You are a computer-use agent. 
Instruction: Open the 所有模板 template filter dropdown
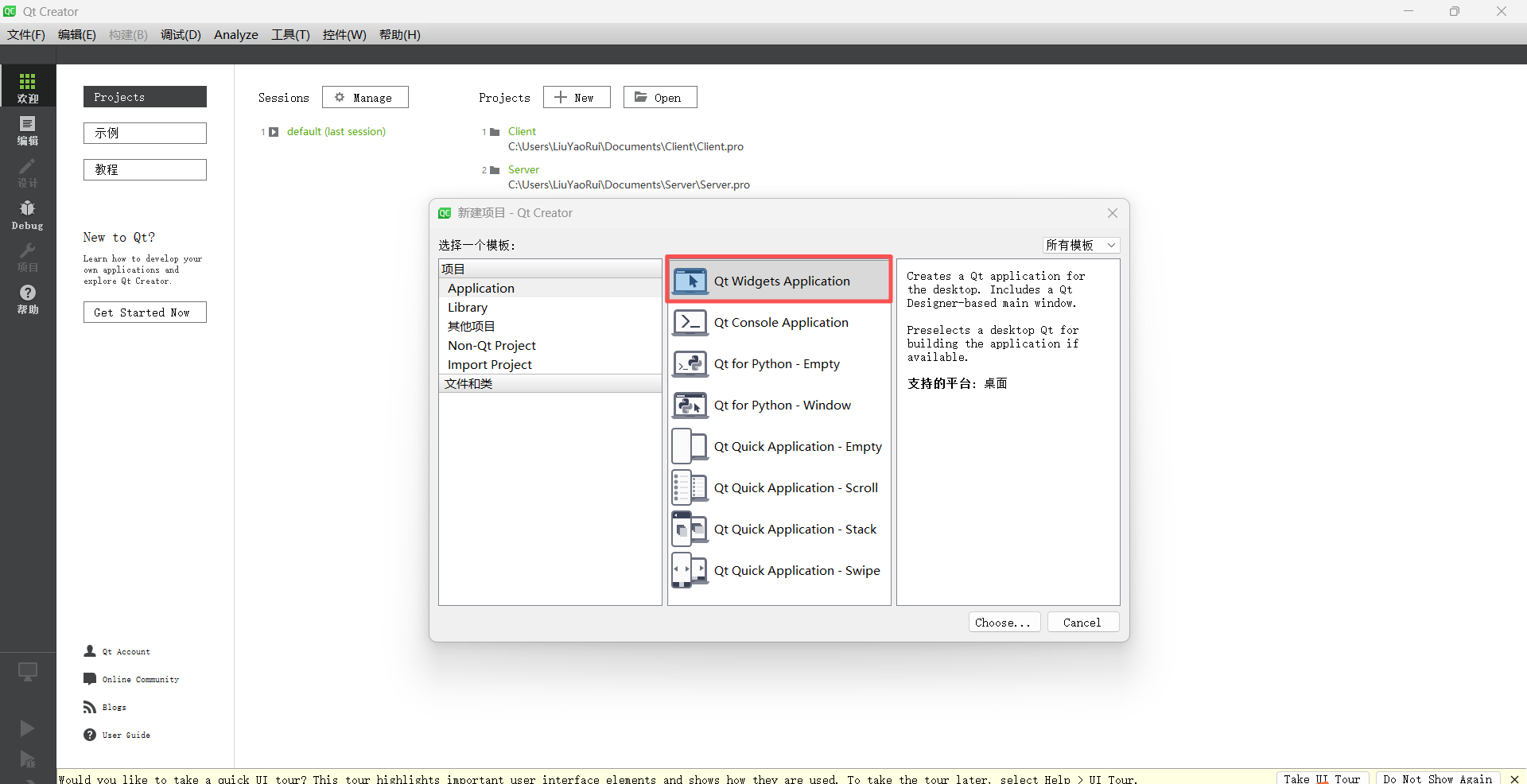tap(1081, 245)
